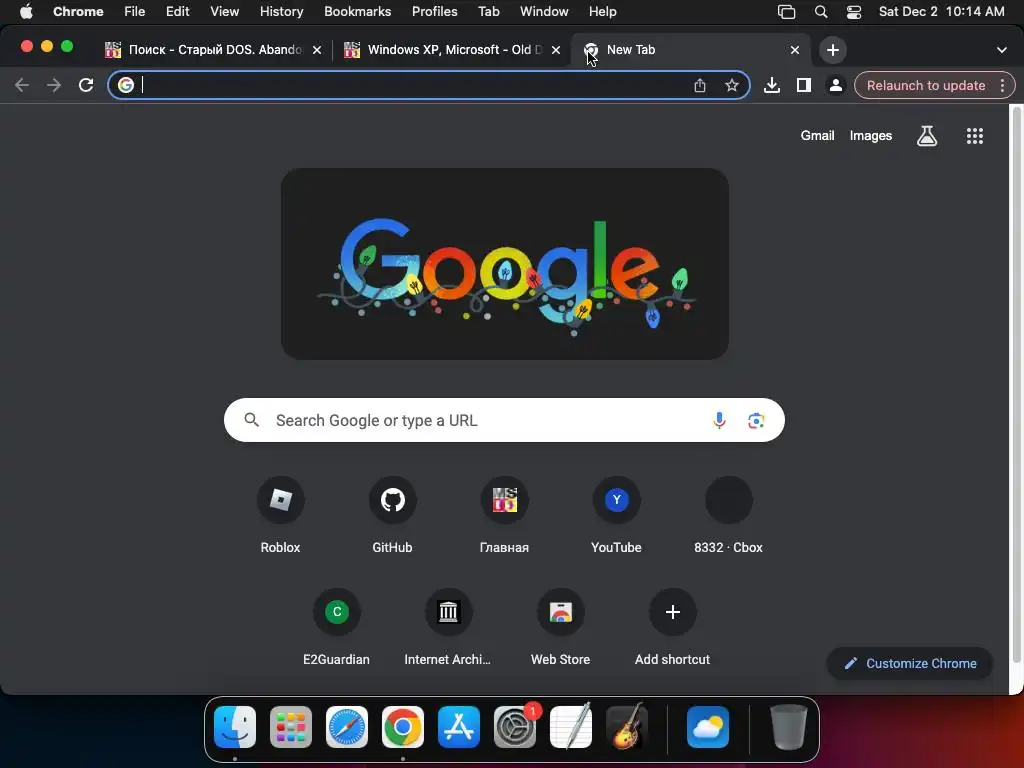1024x768 pixels.
Task: Open the Tab menu
Action: 488,12
